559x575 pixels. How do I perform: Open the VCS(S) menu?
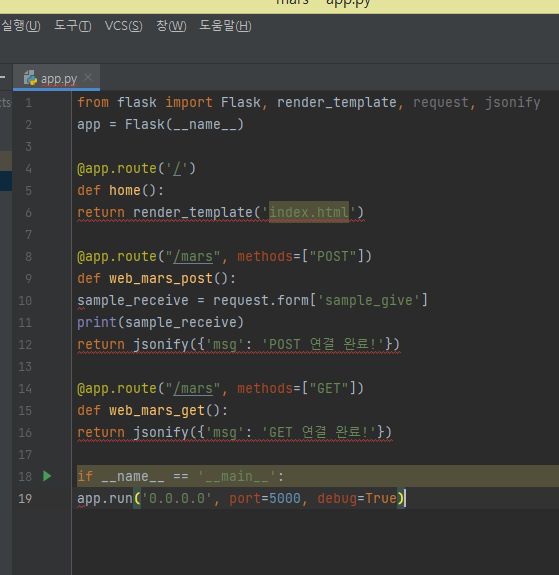point(123,26)
